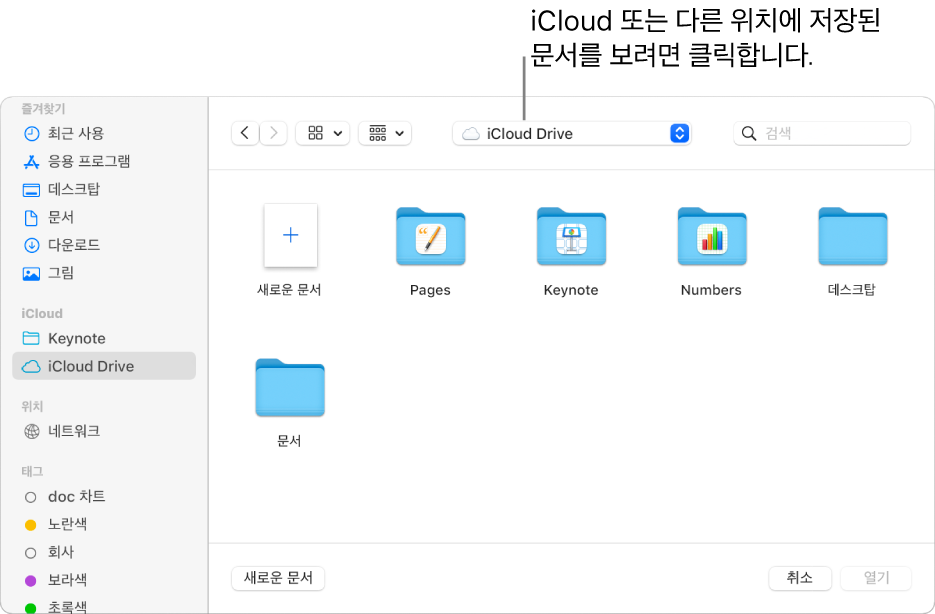Click the 검색 search field
The width and height of the screenshot is (935, 614).
822,133
